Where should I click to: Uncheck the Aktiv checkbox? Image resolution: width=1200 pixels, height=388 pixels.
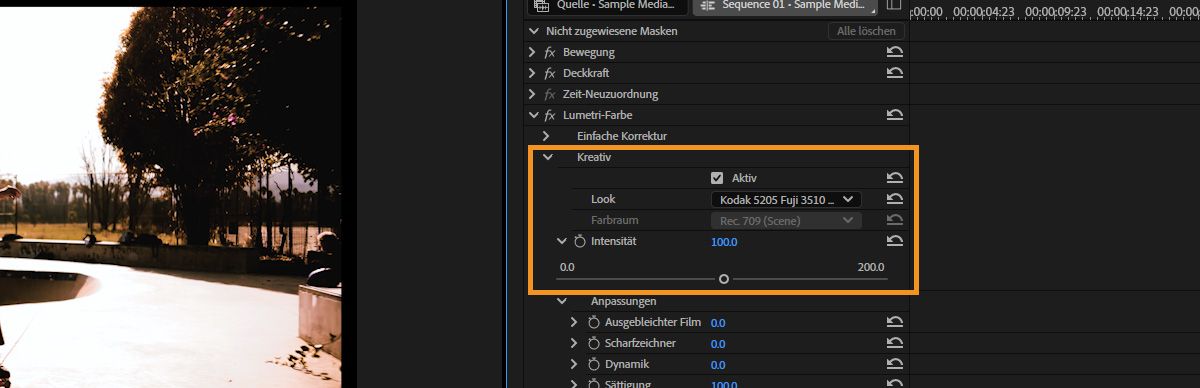(717, 178)
